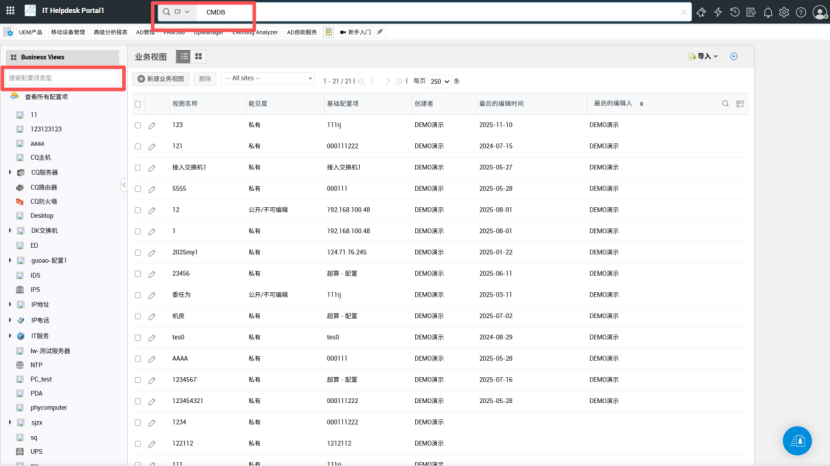
Task: Open the notifications bell icon
Action: 768,12
